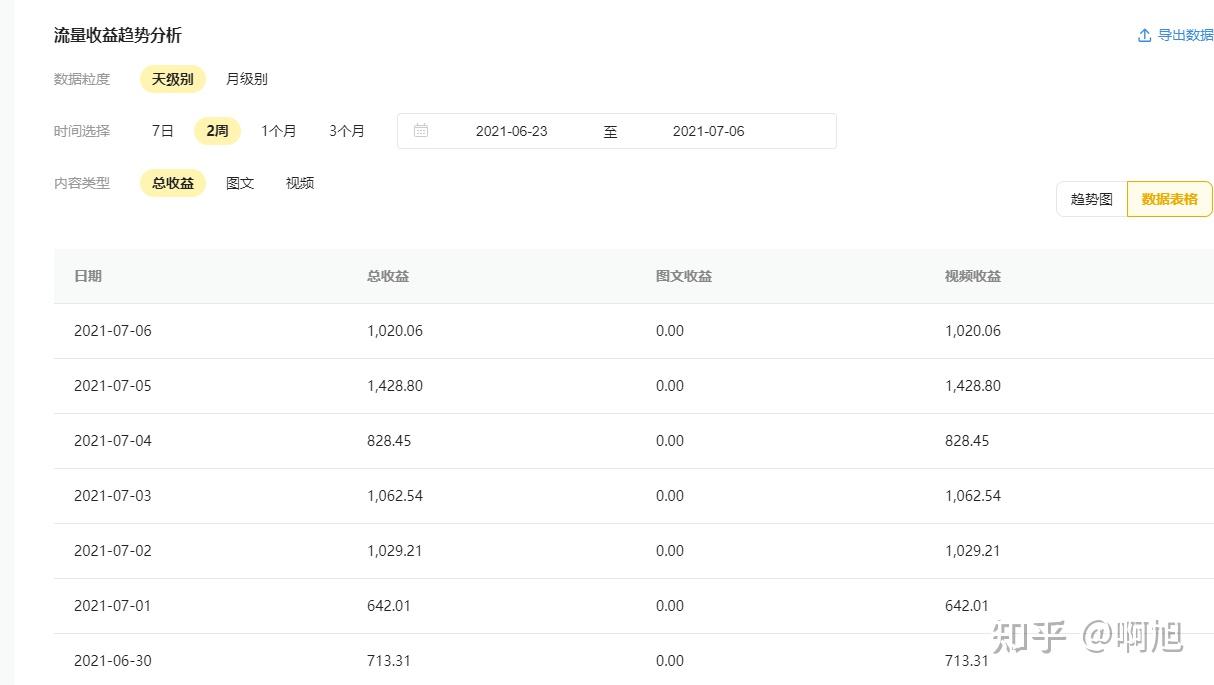Open the start date 2021-06-23 picker
This screenshot has height=685, width=1214.
pyautogui.click(x=512, y=131)
